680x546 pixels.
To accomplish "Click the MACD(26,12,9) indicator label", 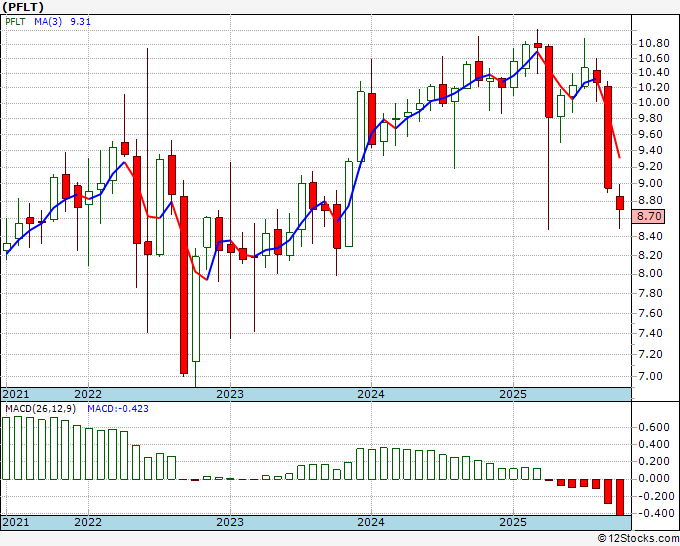I will pyautogui.click(x=41, y=409).
